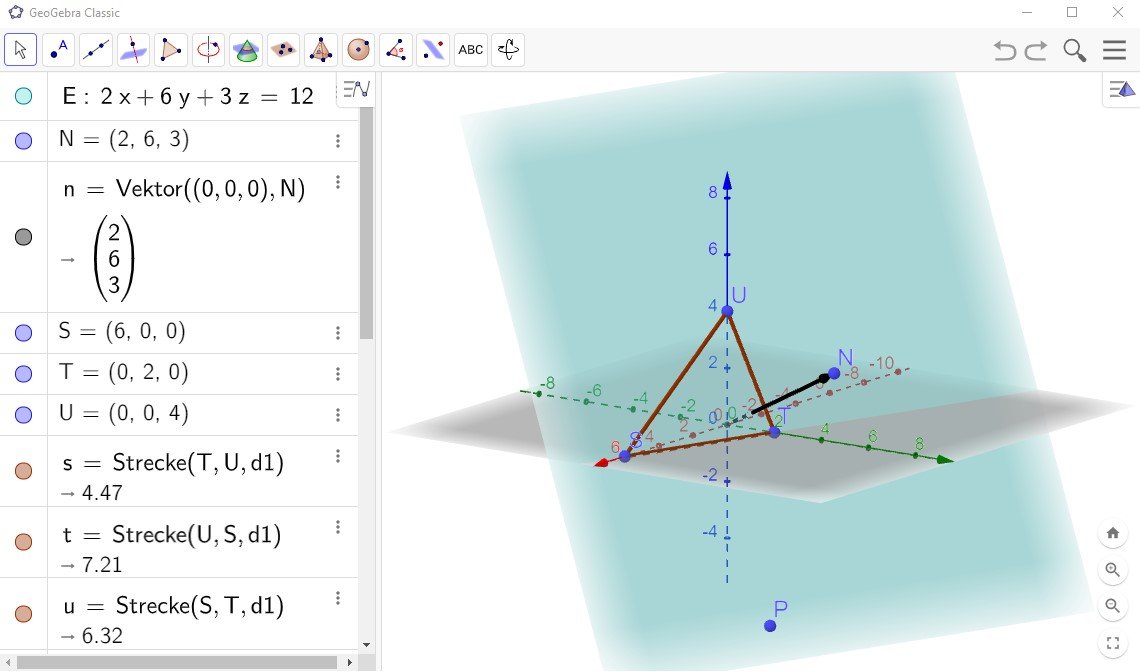Toggle visibility of point N
1140x672 pixels.
[22, 140]
